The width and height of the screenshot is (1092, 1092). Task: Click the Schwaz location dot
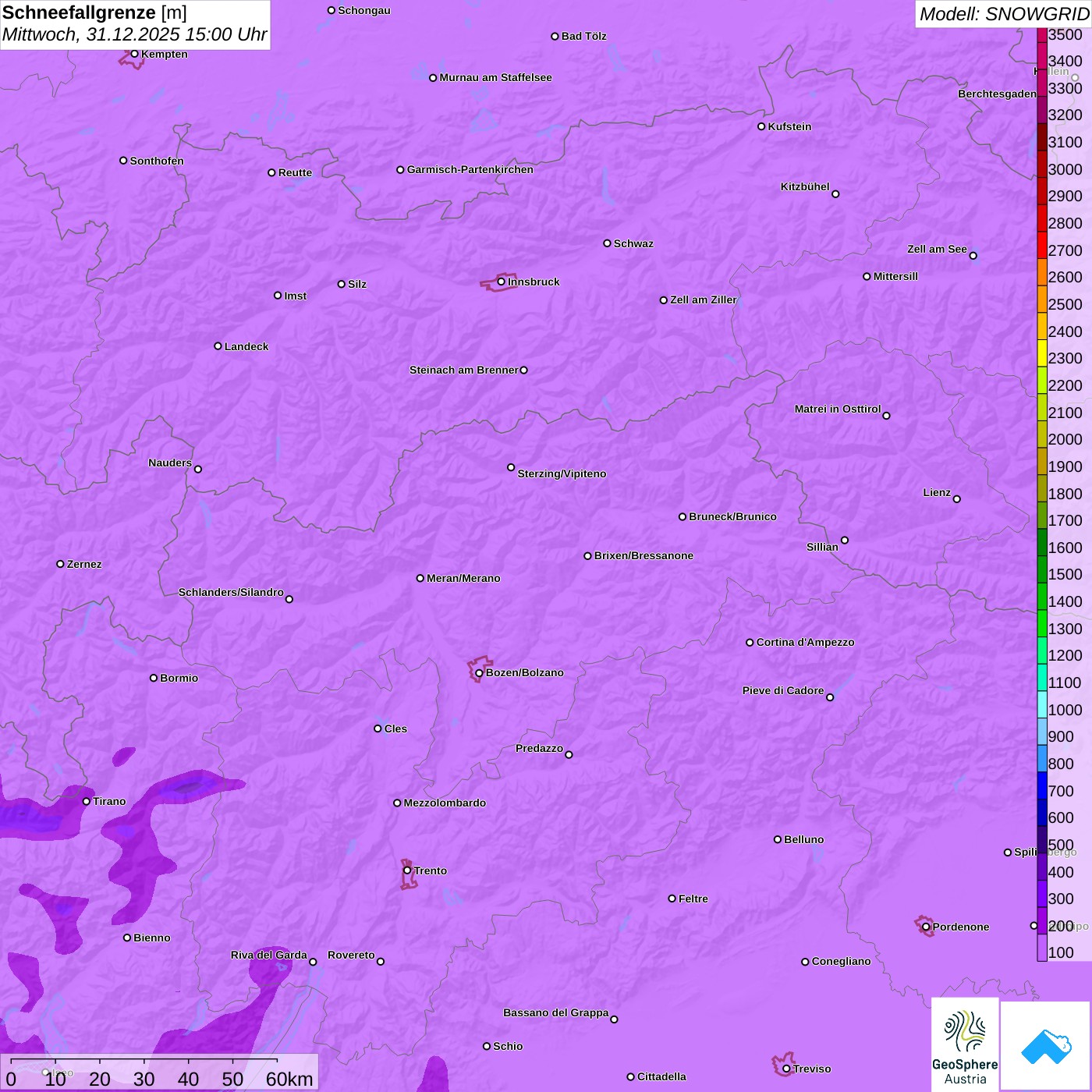607,243
